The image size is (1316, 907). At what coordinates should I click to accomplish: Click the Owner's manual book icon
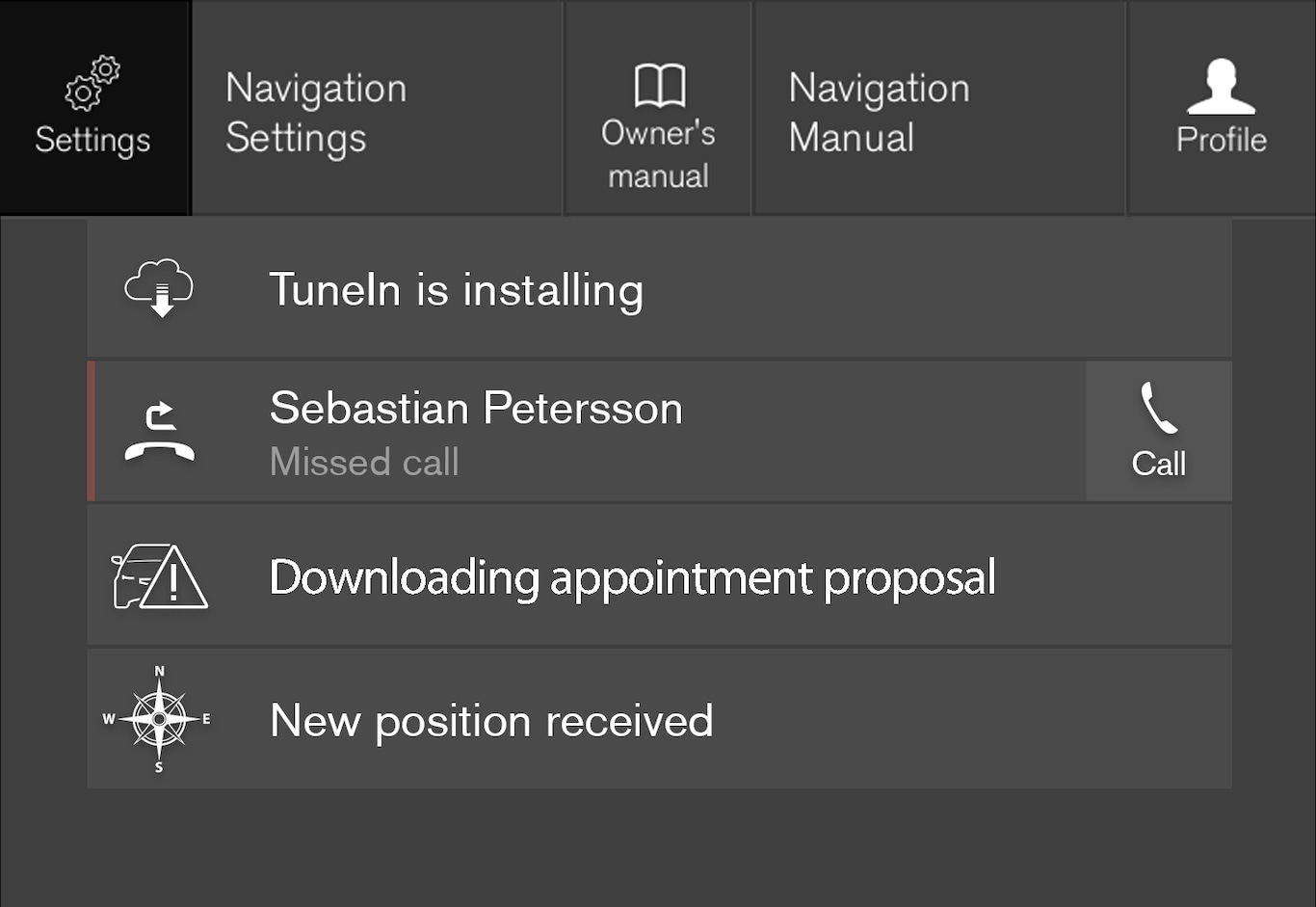660,86
